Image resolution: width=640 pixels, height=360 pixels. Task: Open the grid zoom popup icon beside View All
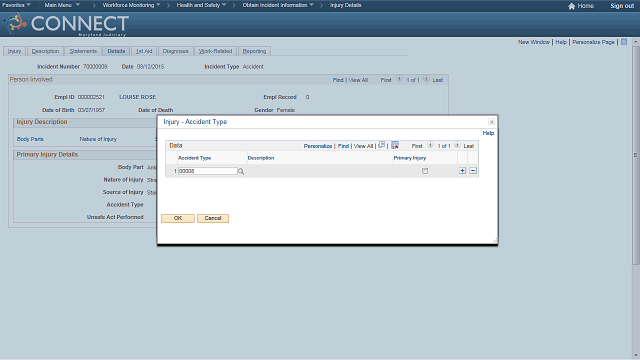tap(381, 145)
